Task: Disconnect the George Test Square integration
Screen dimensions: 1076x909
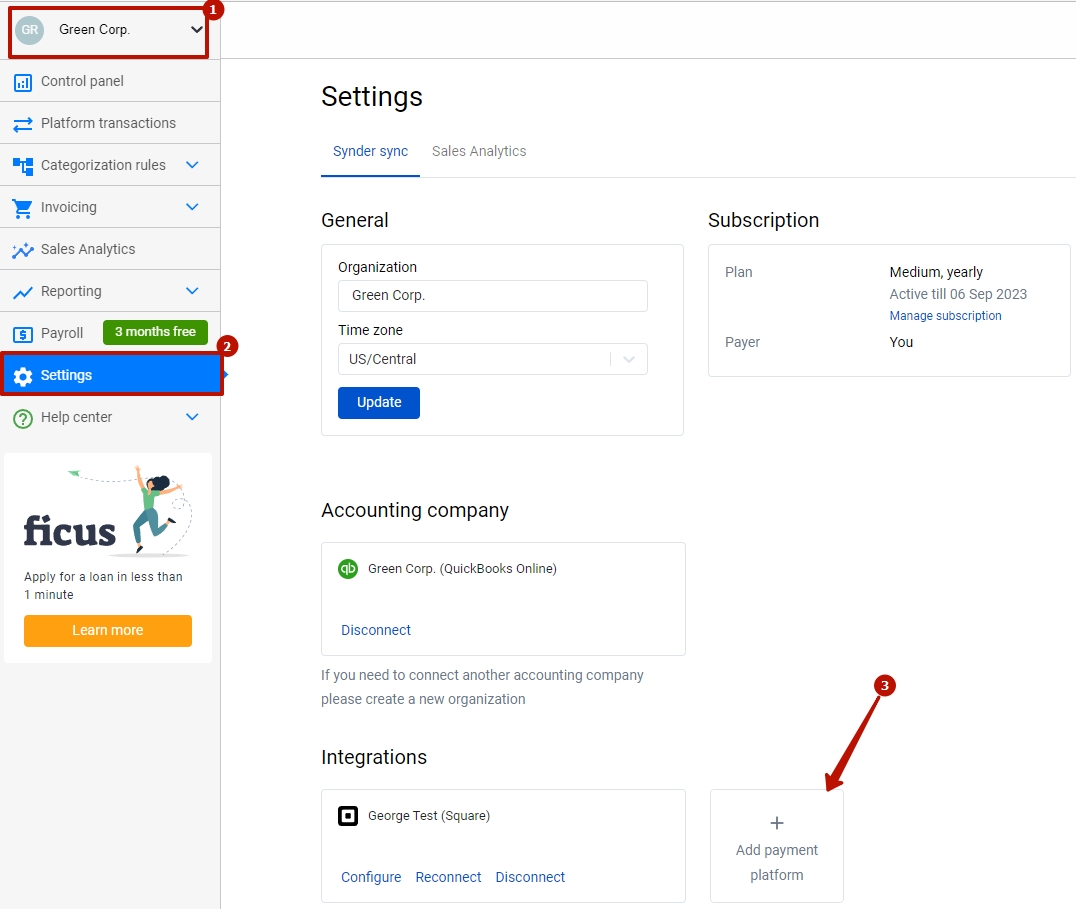Action: (530, 877)
